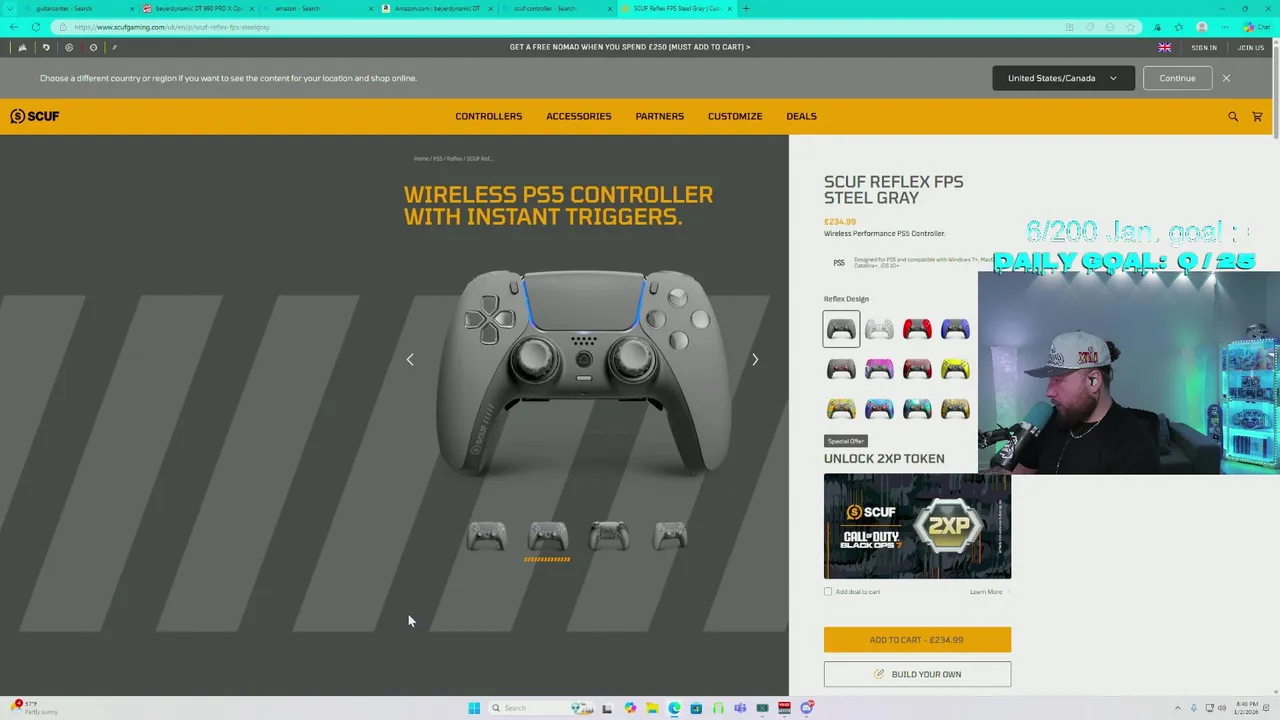This screenshot has height=720, width=1280.
Task: Open the SCUF search icon
Action: coord(1233,116)
